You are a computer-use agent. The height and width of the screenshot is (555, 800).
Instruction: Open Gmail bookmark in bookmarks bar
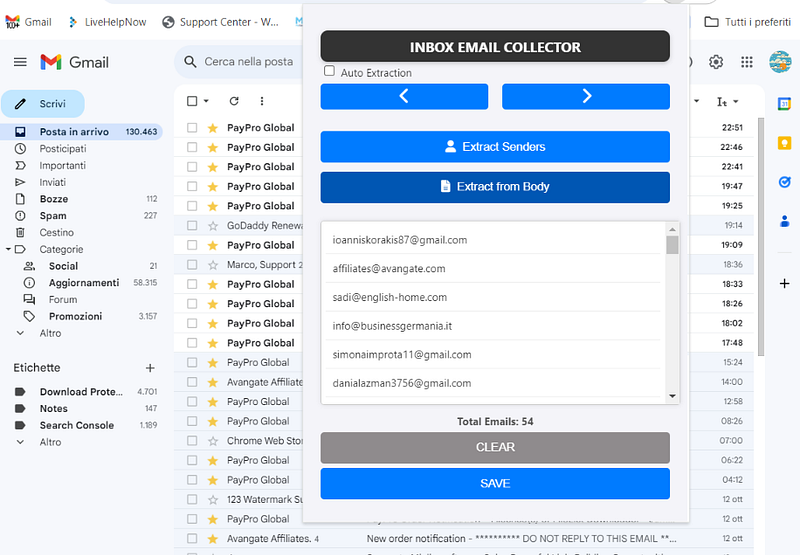click(x=29, y=22)
